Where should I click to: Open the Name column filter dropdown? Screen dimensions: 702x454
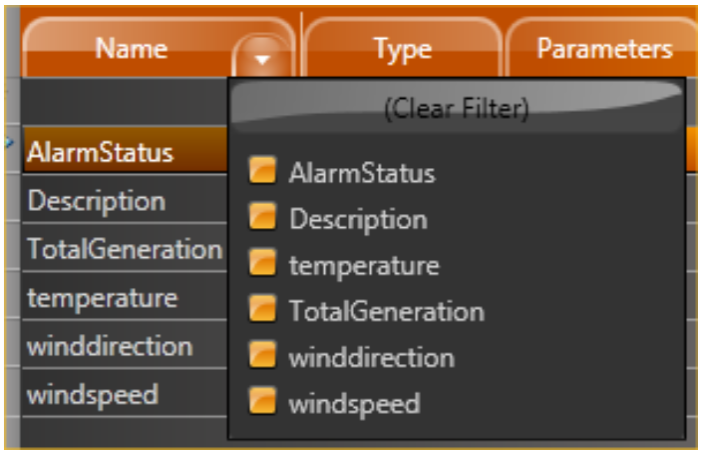pos(262,60)
